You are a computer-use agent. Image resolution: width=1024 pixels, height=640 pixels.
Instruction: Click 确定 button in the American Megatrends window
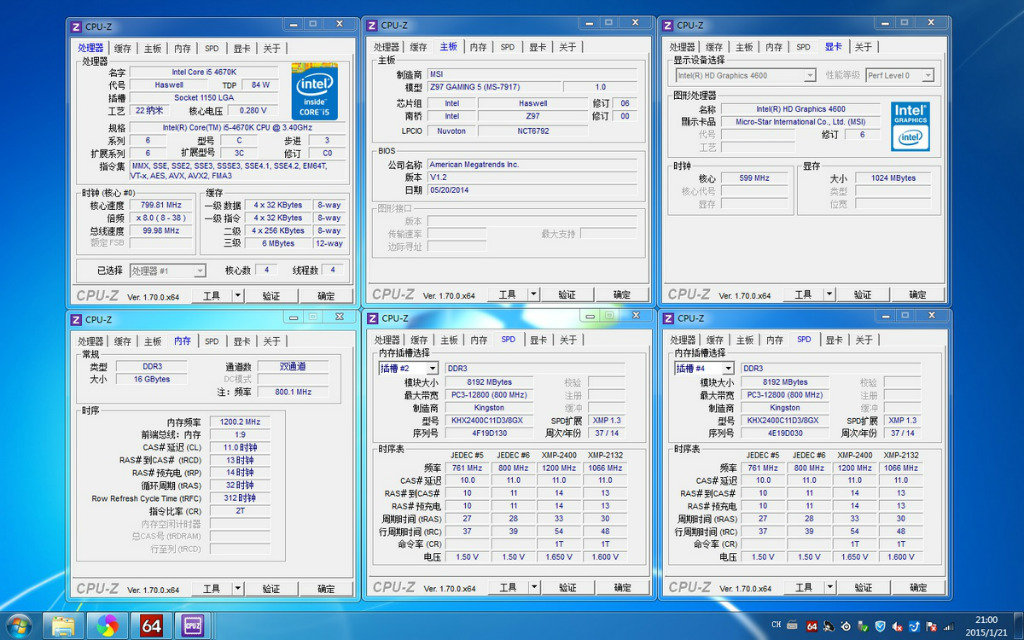point(622,295)
